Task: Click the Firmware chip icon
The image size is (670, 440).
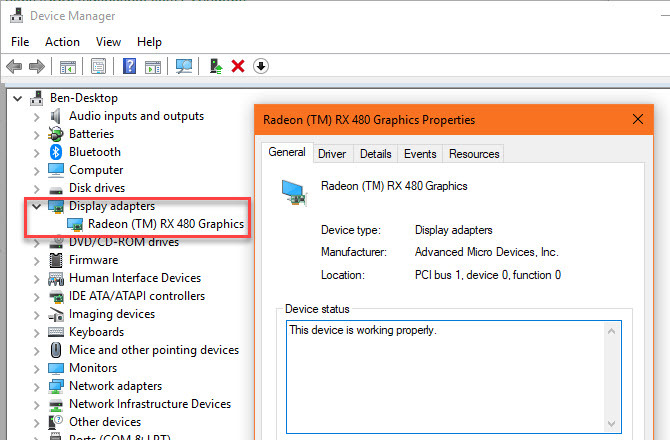Action: click(56, 260)
